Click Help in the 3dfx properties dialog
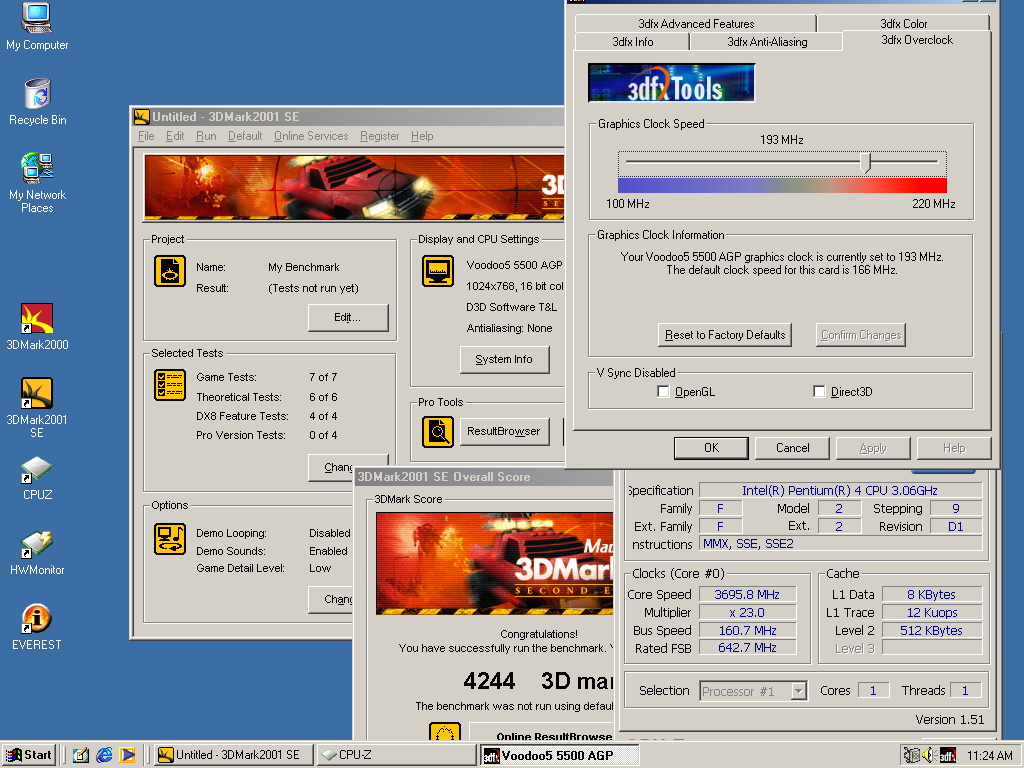 (954, 448)
